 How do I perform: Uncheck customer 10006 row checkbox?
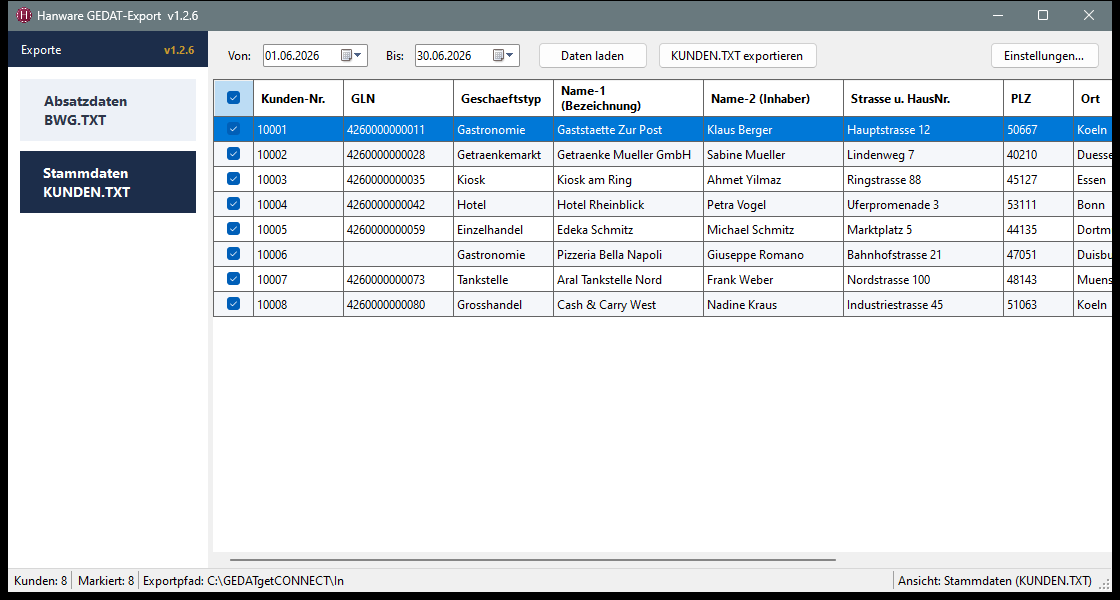234,254
